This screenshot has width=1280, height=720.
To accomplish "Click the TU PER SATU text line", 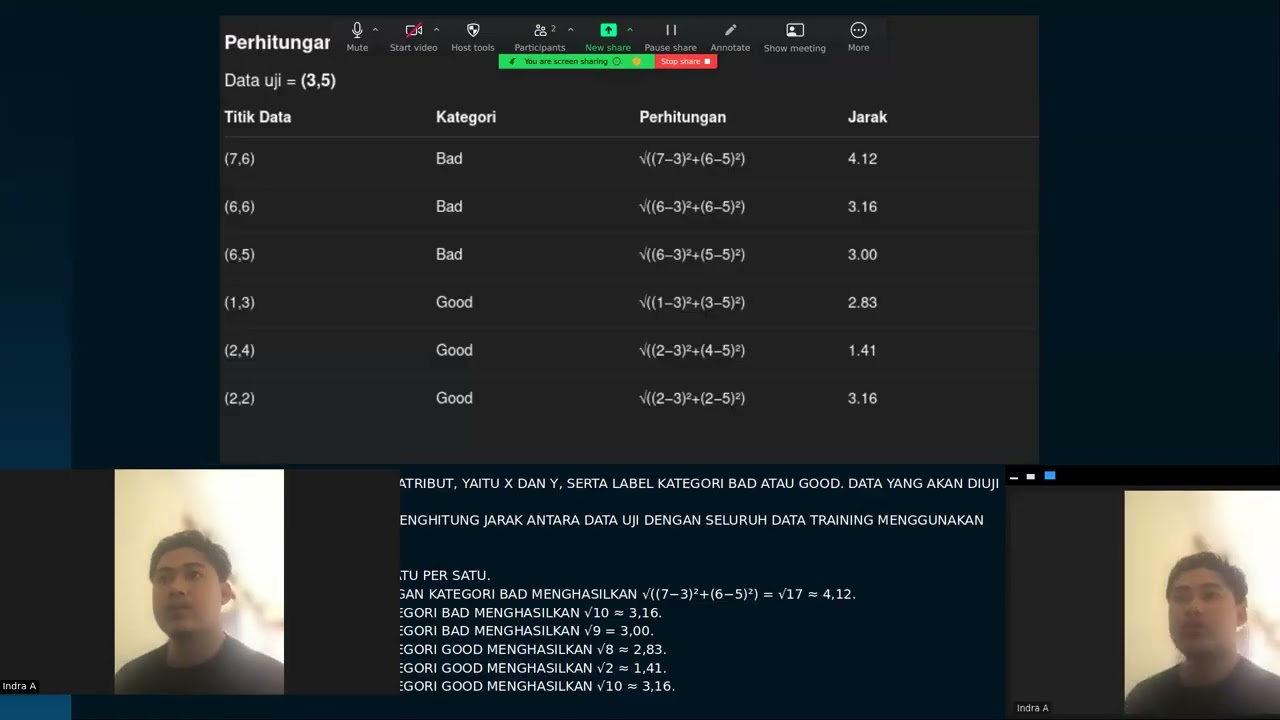I will point(445,576).
